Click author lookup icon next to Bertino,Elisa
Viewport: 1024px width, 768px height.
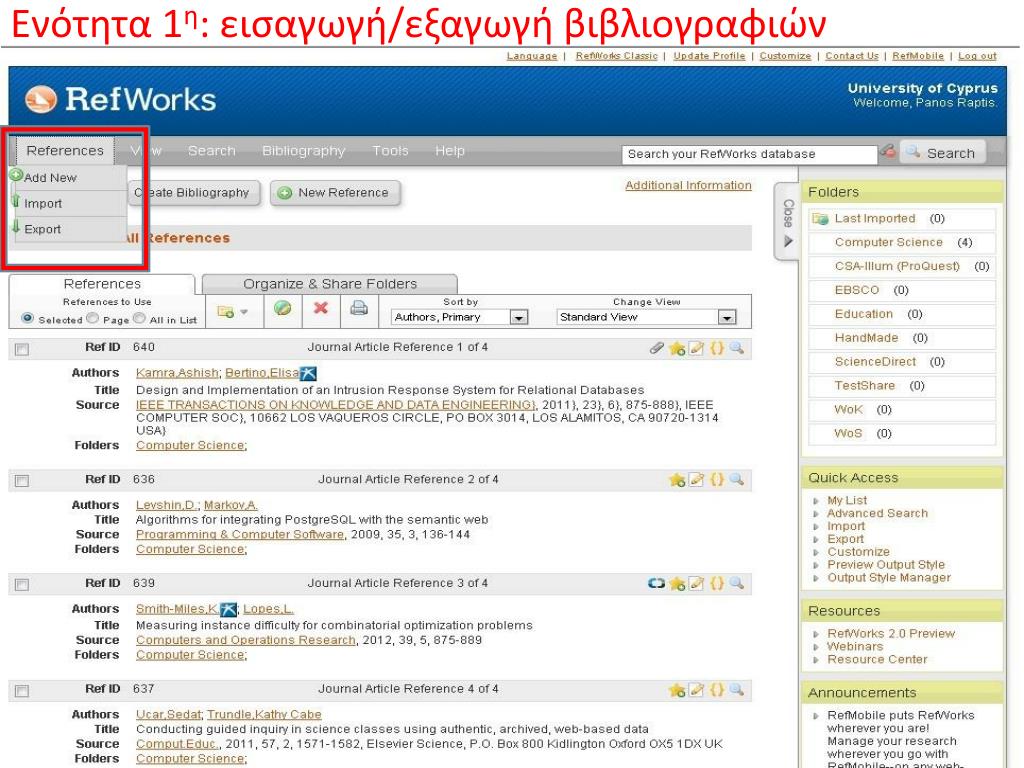[308, 374]
